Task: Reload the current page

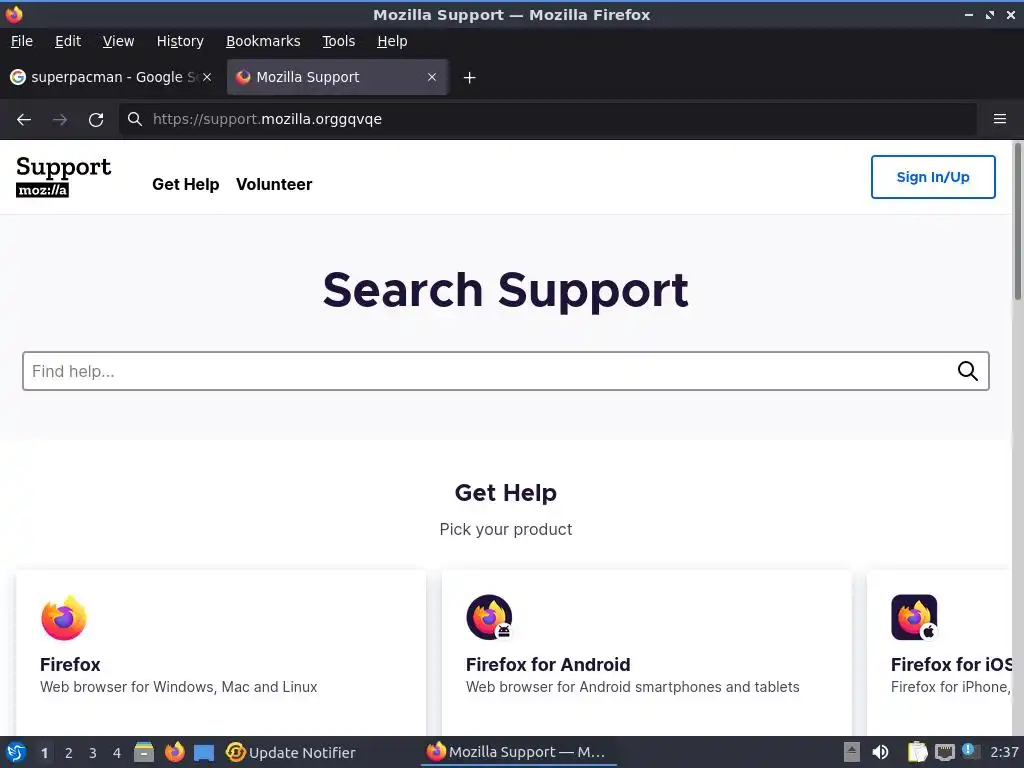Action: tap(96, 120)
